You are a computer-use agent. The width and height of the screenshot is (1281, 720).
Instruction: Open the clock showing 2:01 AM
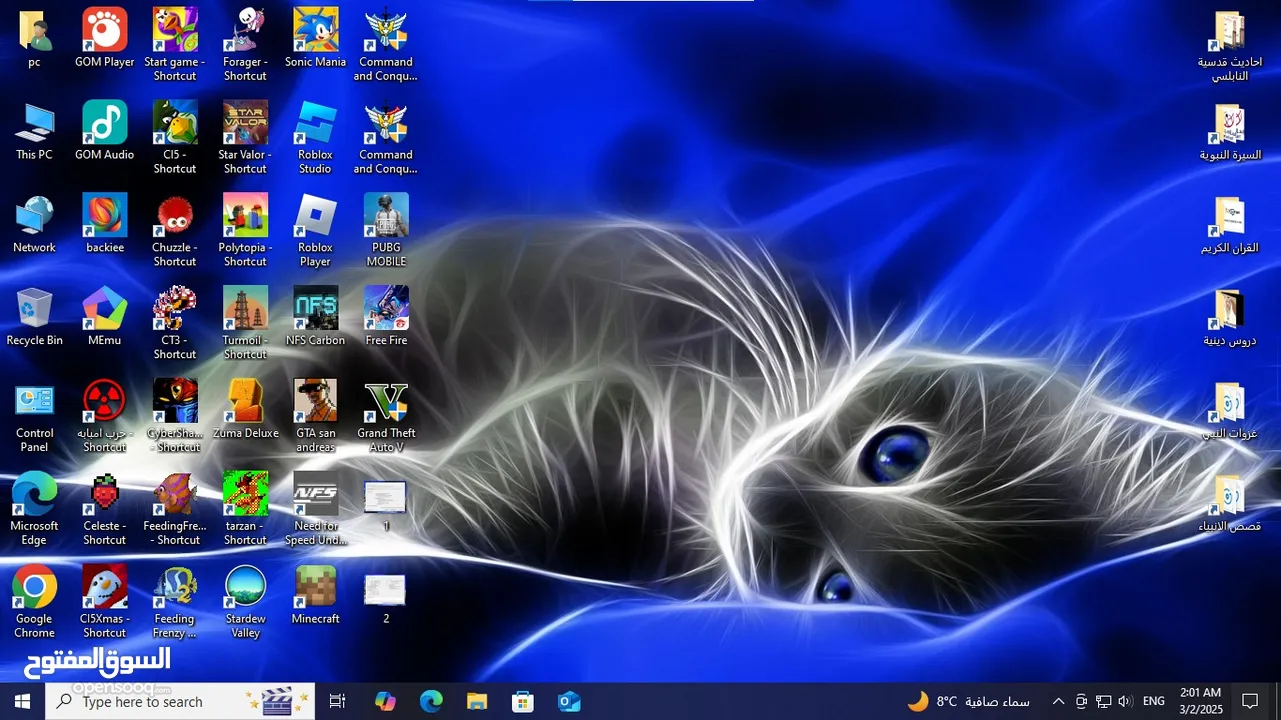tap(1200, 701)
